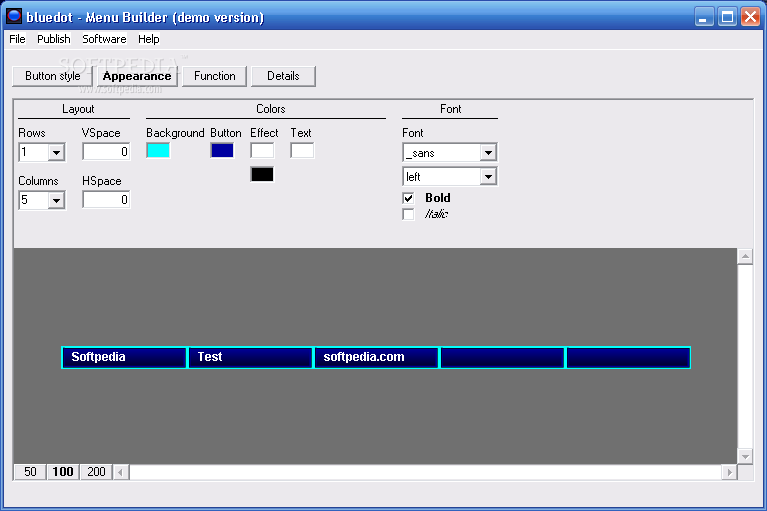The height and width of the screenshot is (511, 767).
Task: Maximize the Menu Builder window
Action: pyautogui.click(x=727, y=17)
